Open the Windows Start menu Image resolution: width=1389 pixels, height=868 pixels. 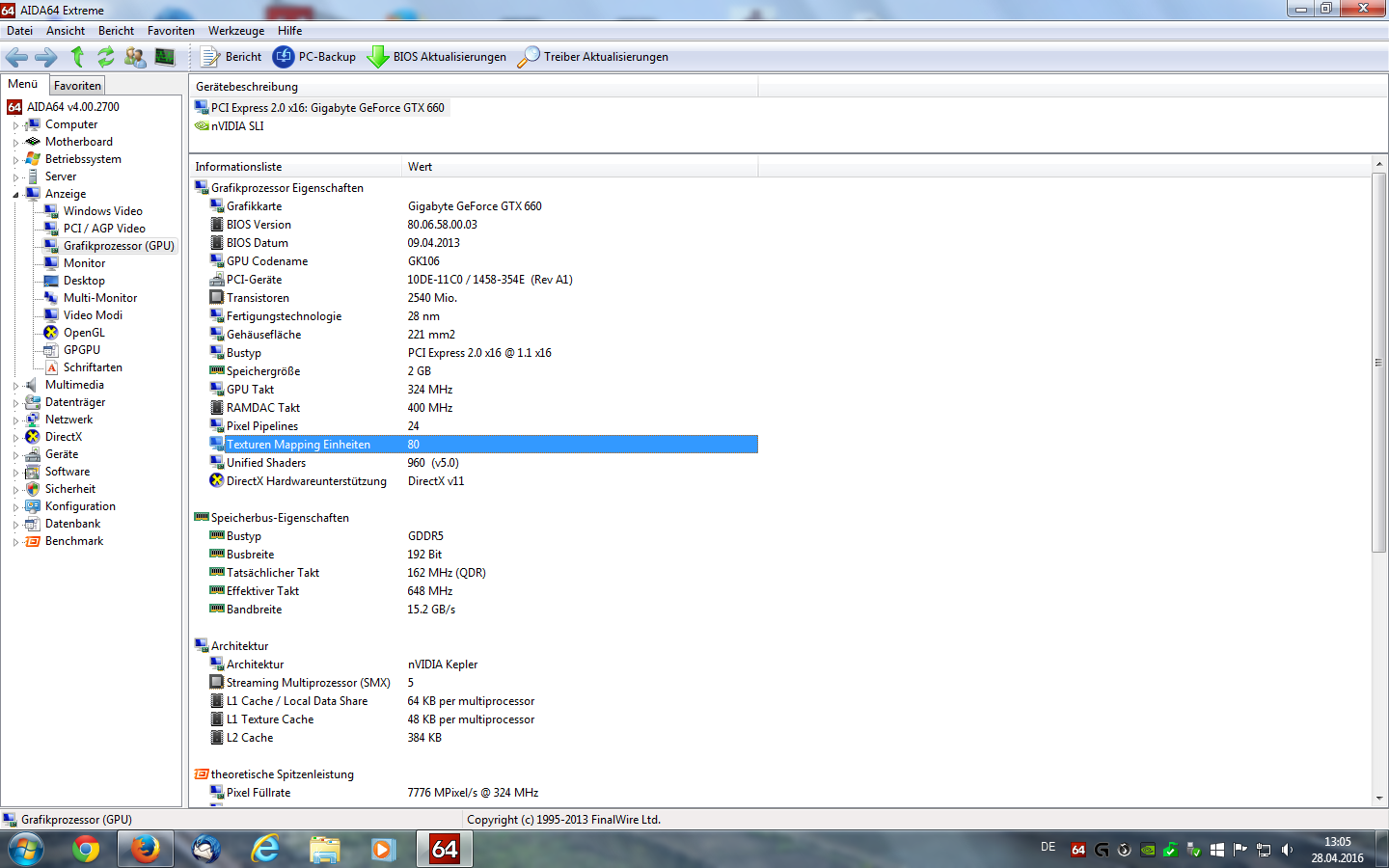(x=26, y=850)
